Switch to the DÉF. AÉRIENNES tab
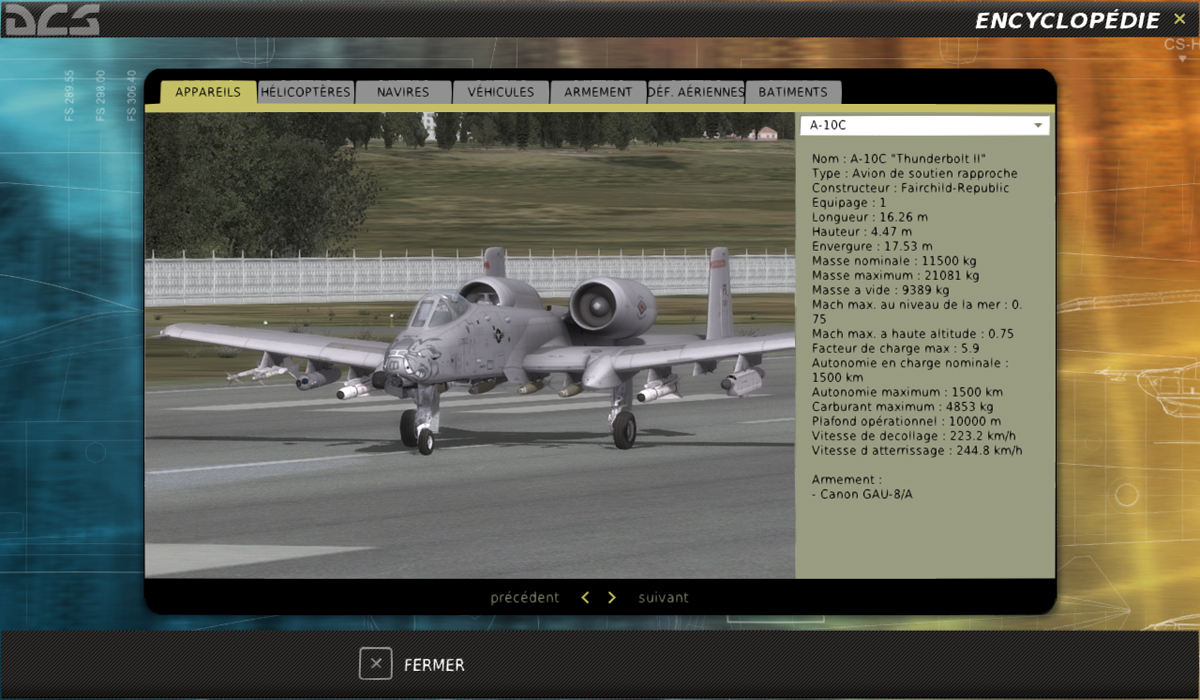This screenshot has width=1200, height=700. click(696, 92)
